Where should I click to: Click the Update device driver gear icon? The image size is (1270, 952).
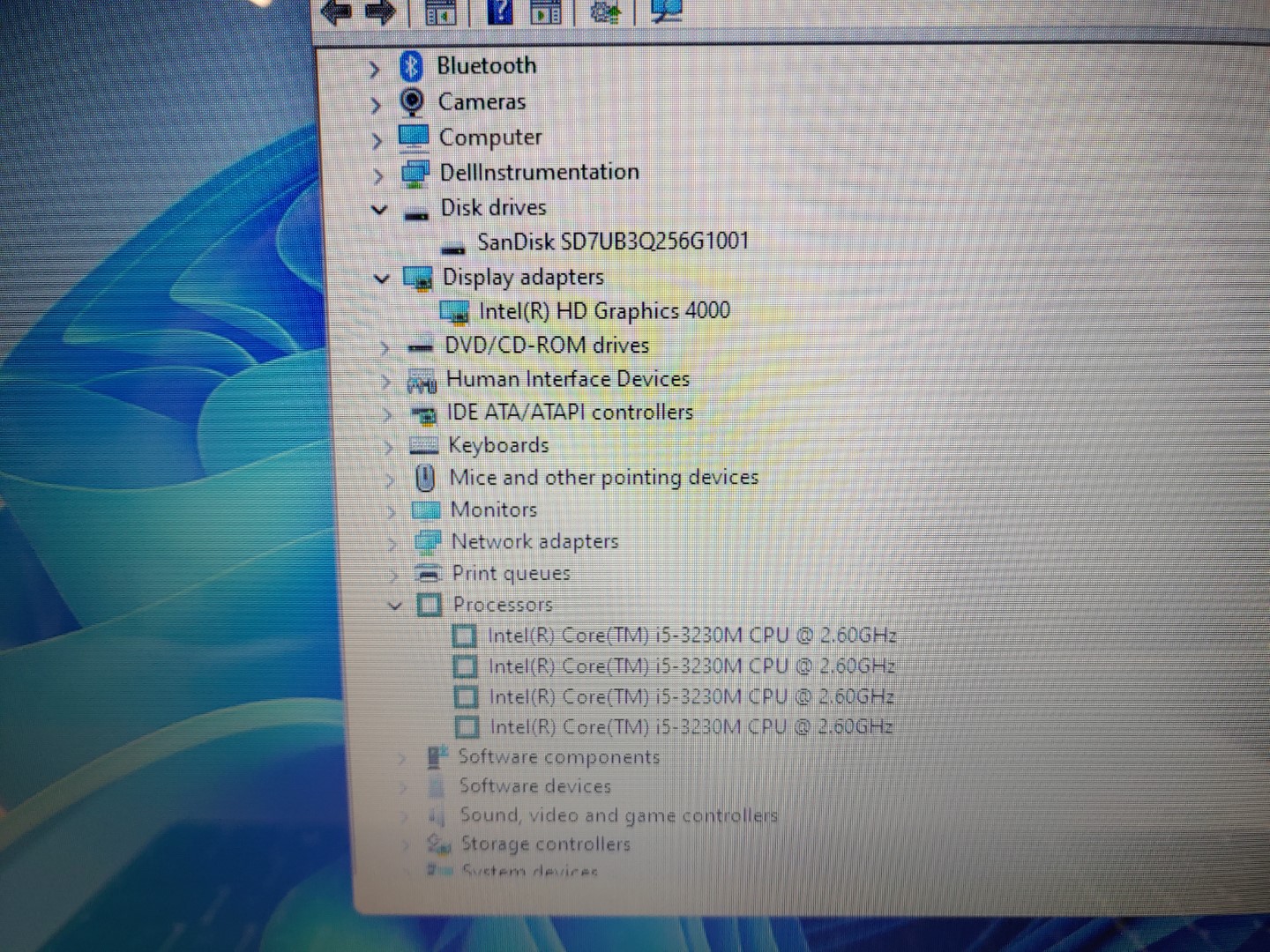coord(605,11)
